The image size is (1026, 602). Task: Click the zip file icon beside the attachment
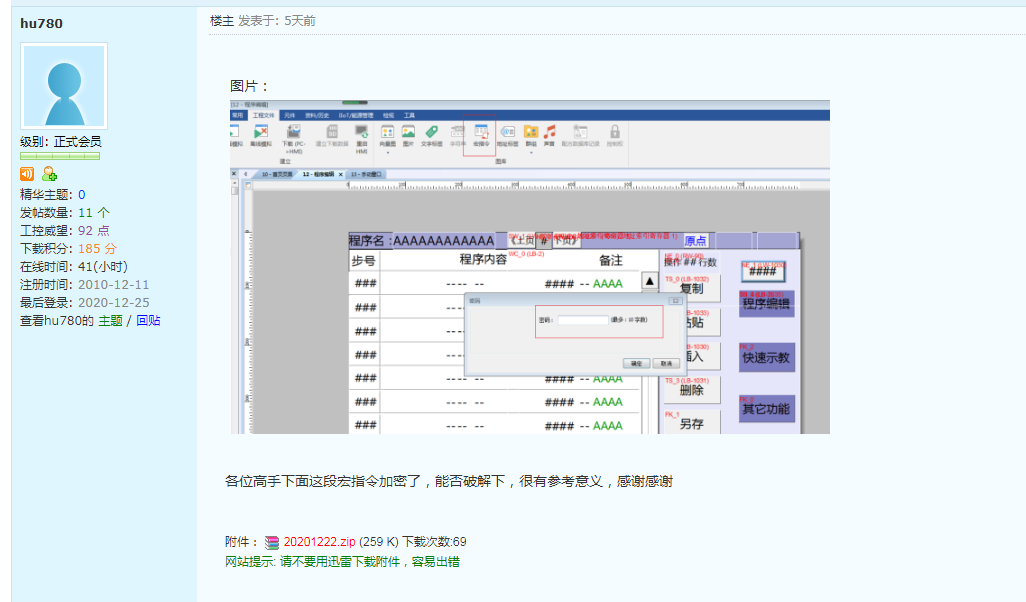coord(272,542)
